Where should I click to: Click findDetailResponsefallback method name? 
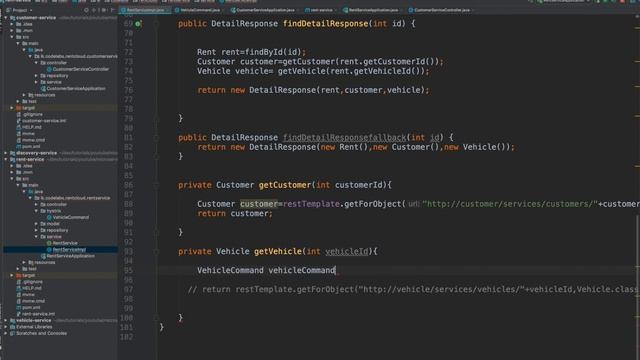[x=344, y=138]
